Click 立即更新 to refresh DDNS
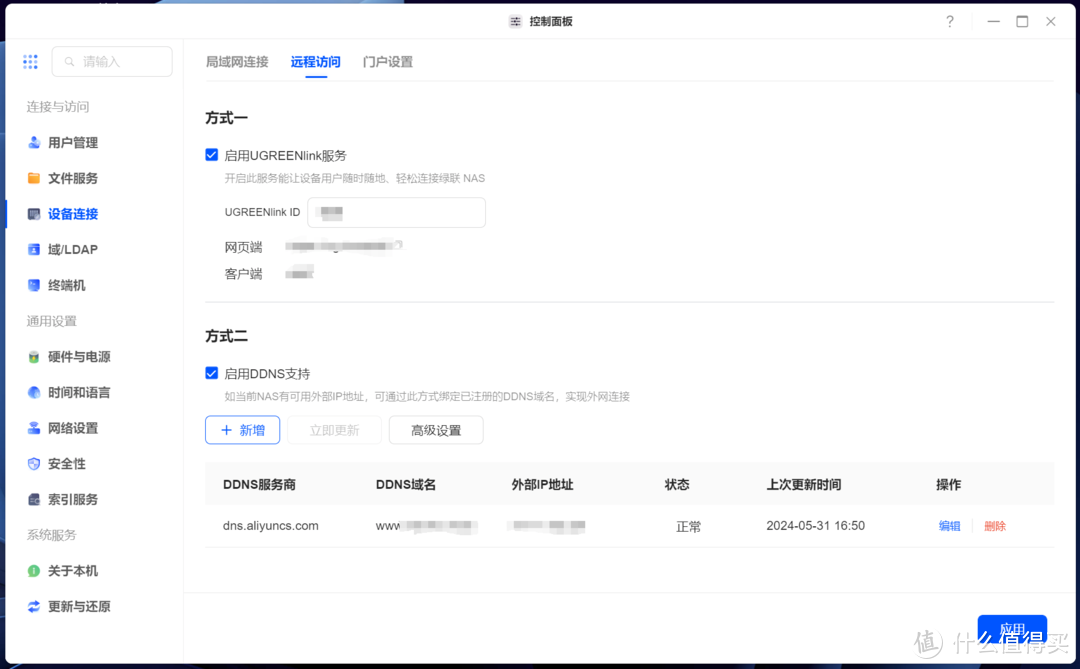The width and height of the screenshot is (1080, 669). 333,430
